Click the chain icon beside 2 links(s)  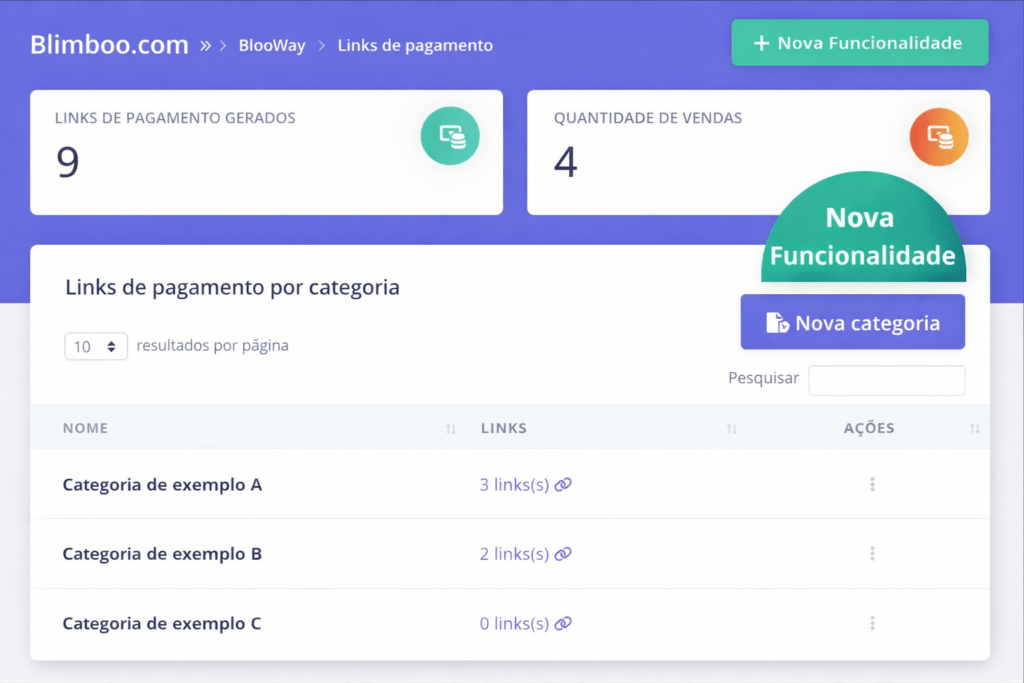pos(563,554)
